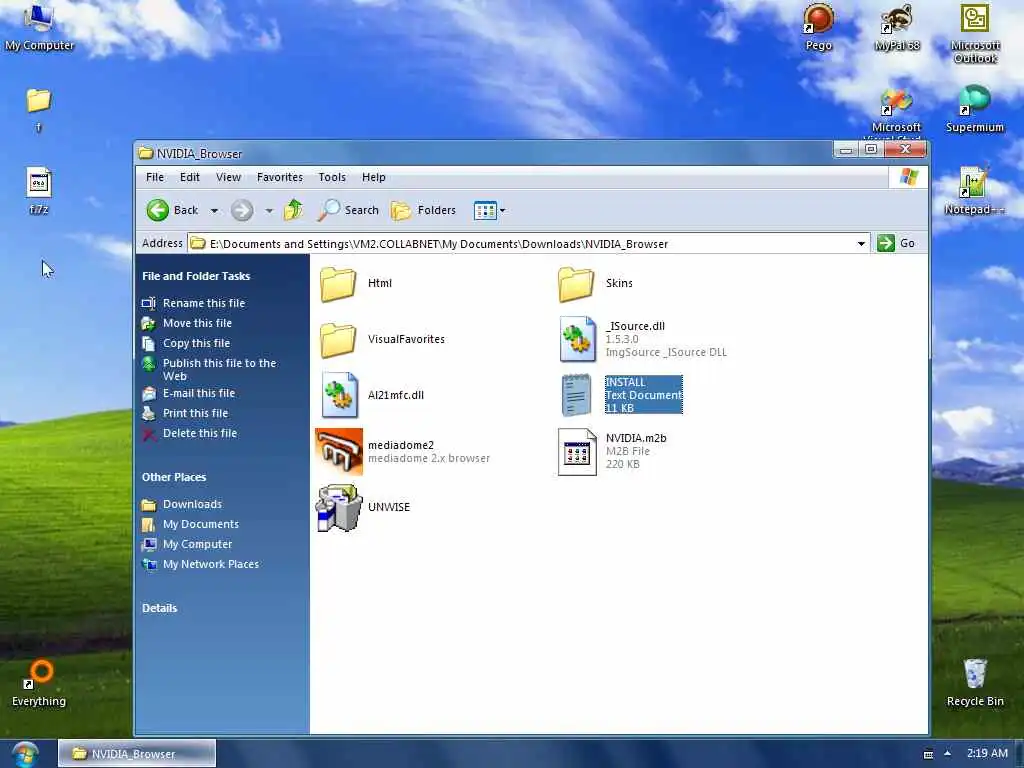The width and height of the screenshot is (1024, 768).
Task: Expand the Forward history dropdown arrow
Action: point(269,210)
